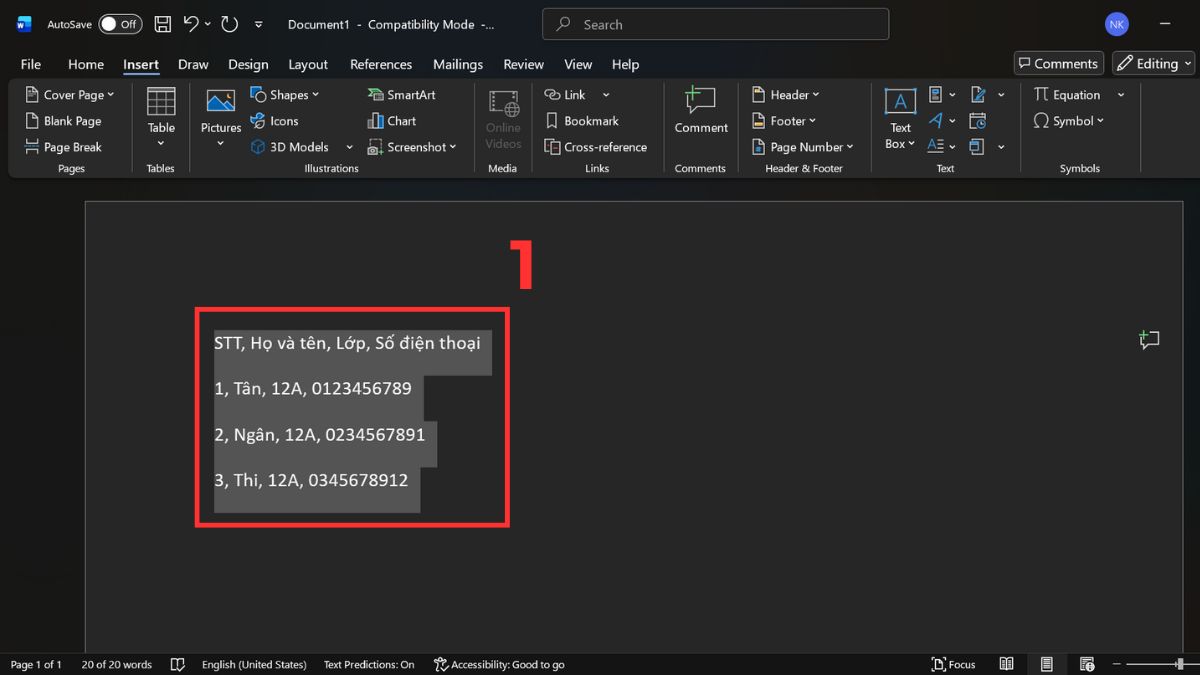Open the References tab
1200x675 pixels.
coord(380,64)
